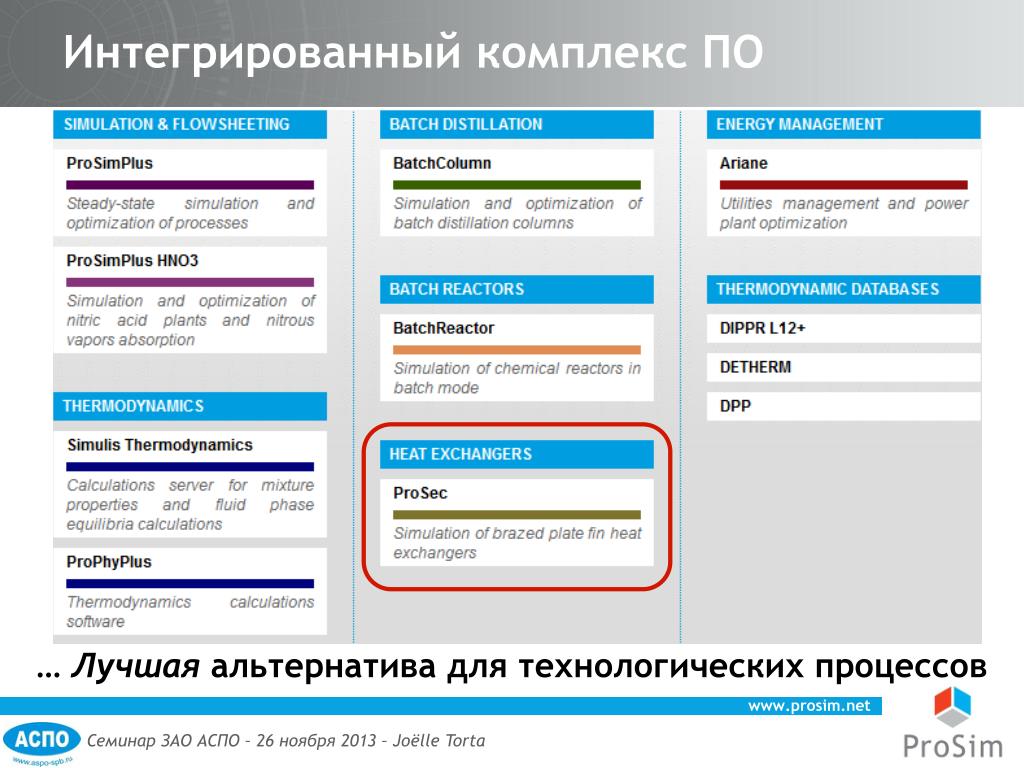This screenshot has height=768, width=1024.
Task: Select the Batch Distillation header
Action: [517, 124]
